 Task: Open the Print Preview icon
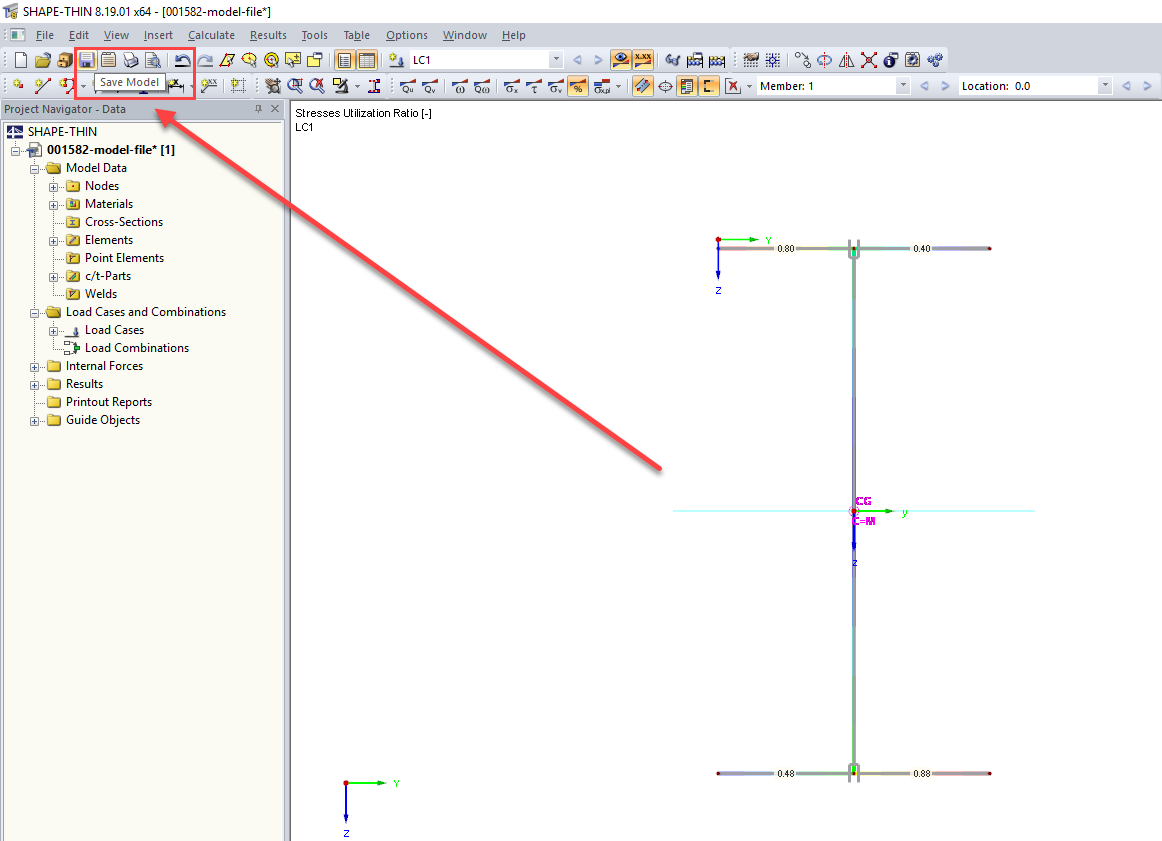tap(153, 59)
